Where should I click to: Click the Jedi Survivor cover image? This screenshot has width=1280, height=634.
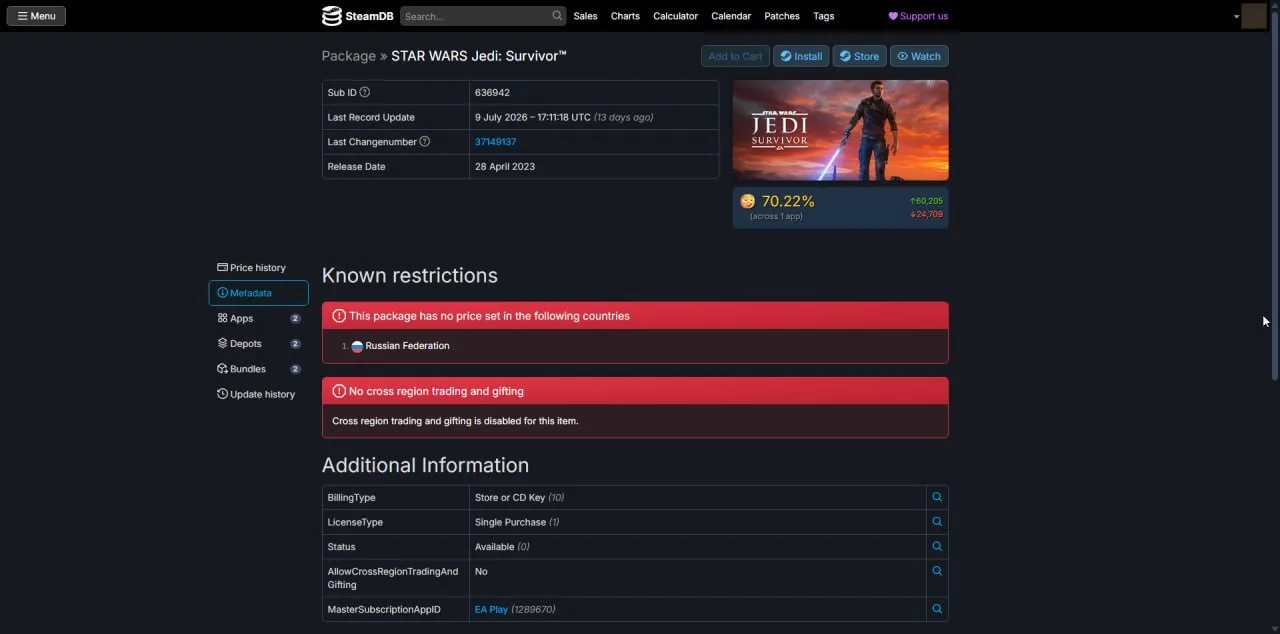[x=840, y=130]
